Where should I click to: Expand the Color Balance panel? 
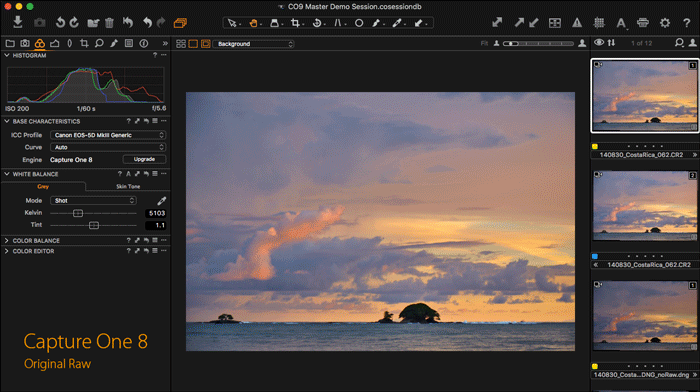7,240
